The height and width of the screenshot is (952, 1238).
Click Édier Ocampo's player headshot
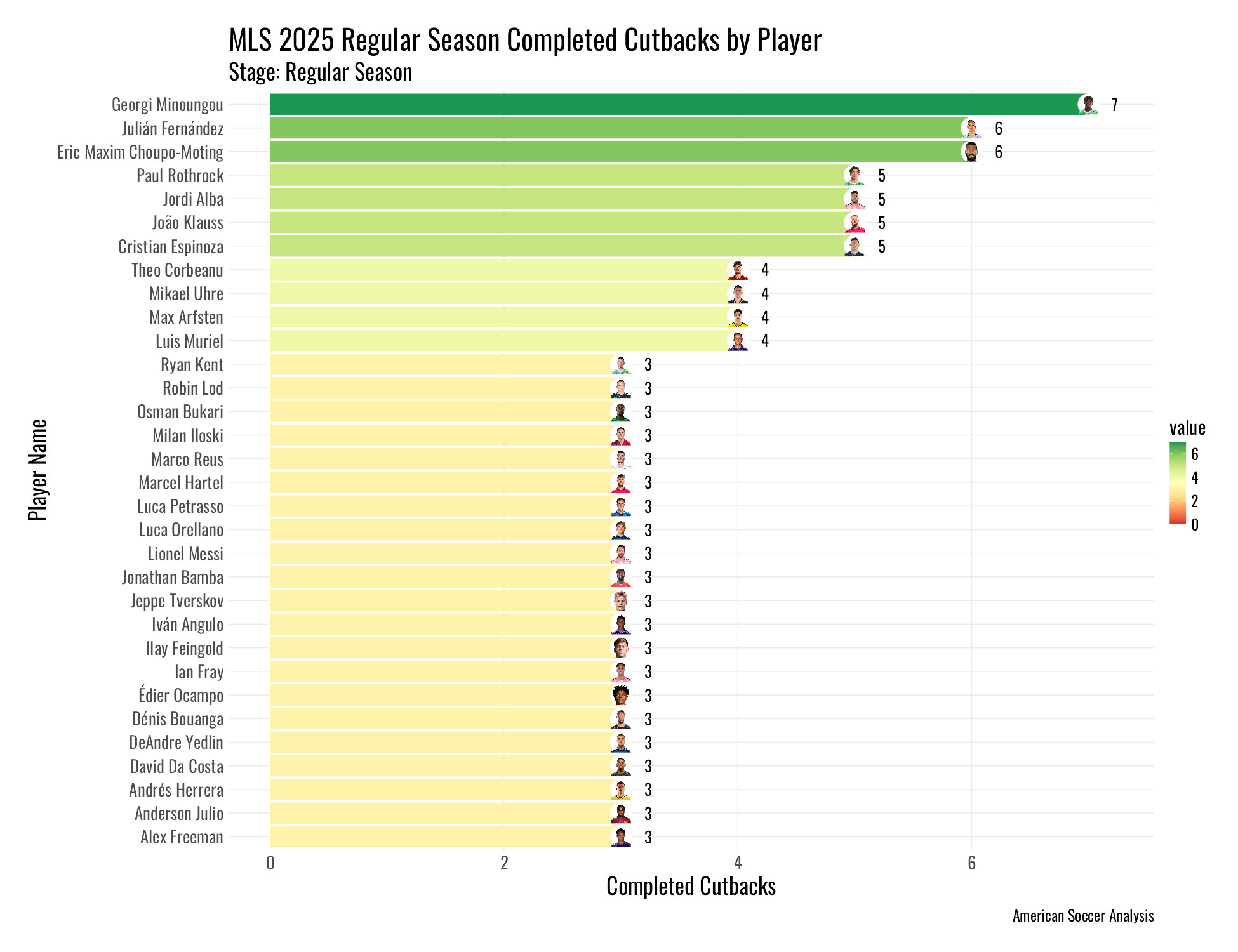[x=620, y=696]
